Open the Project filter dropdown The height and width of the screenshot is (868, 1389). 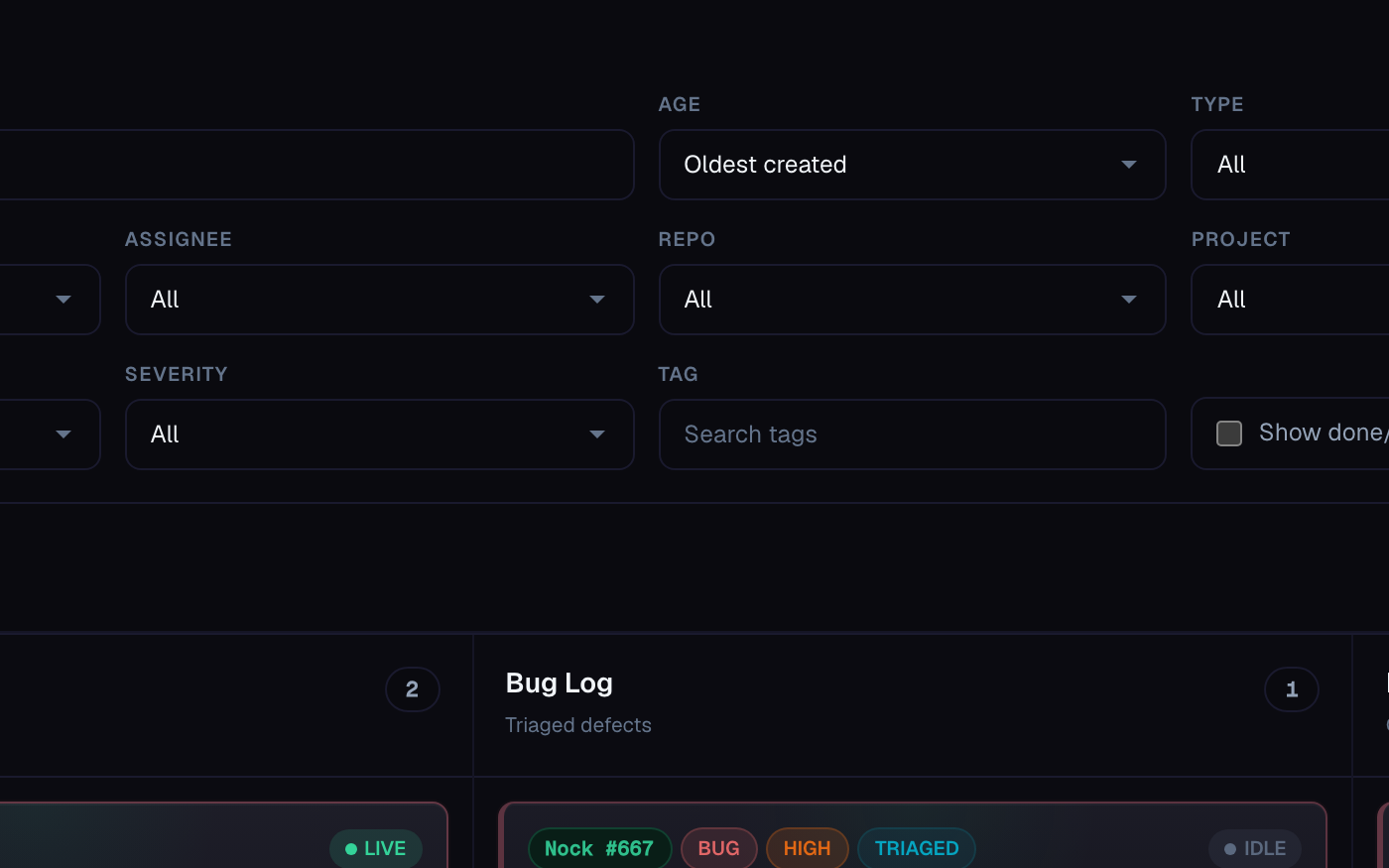(1290, 300)
